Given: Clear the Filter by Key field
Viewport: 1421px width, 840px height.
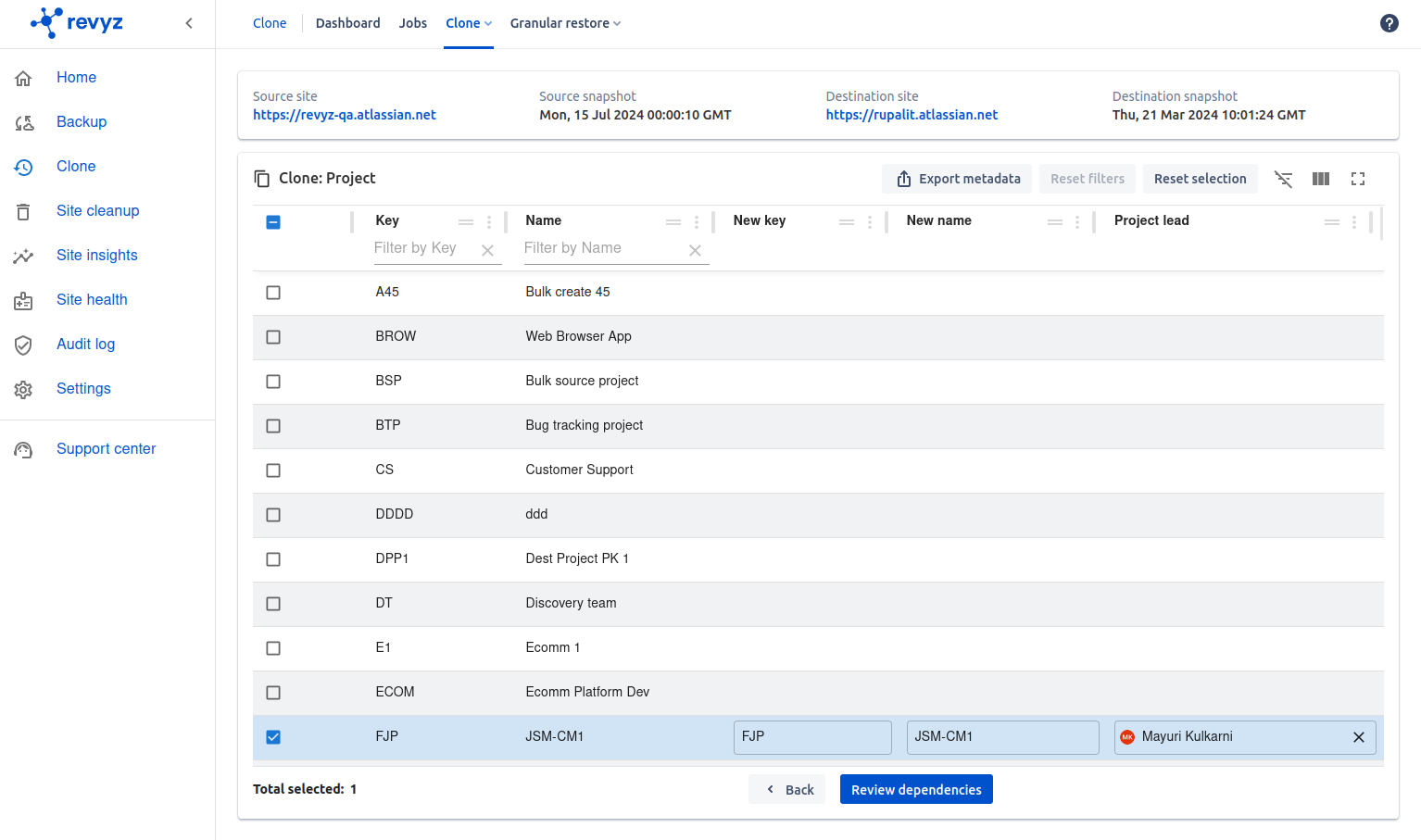Looking at the screenshot, I should pyautogui.click(x=487, y=250).
